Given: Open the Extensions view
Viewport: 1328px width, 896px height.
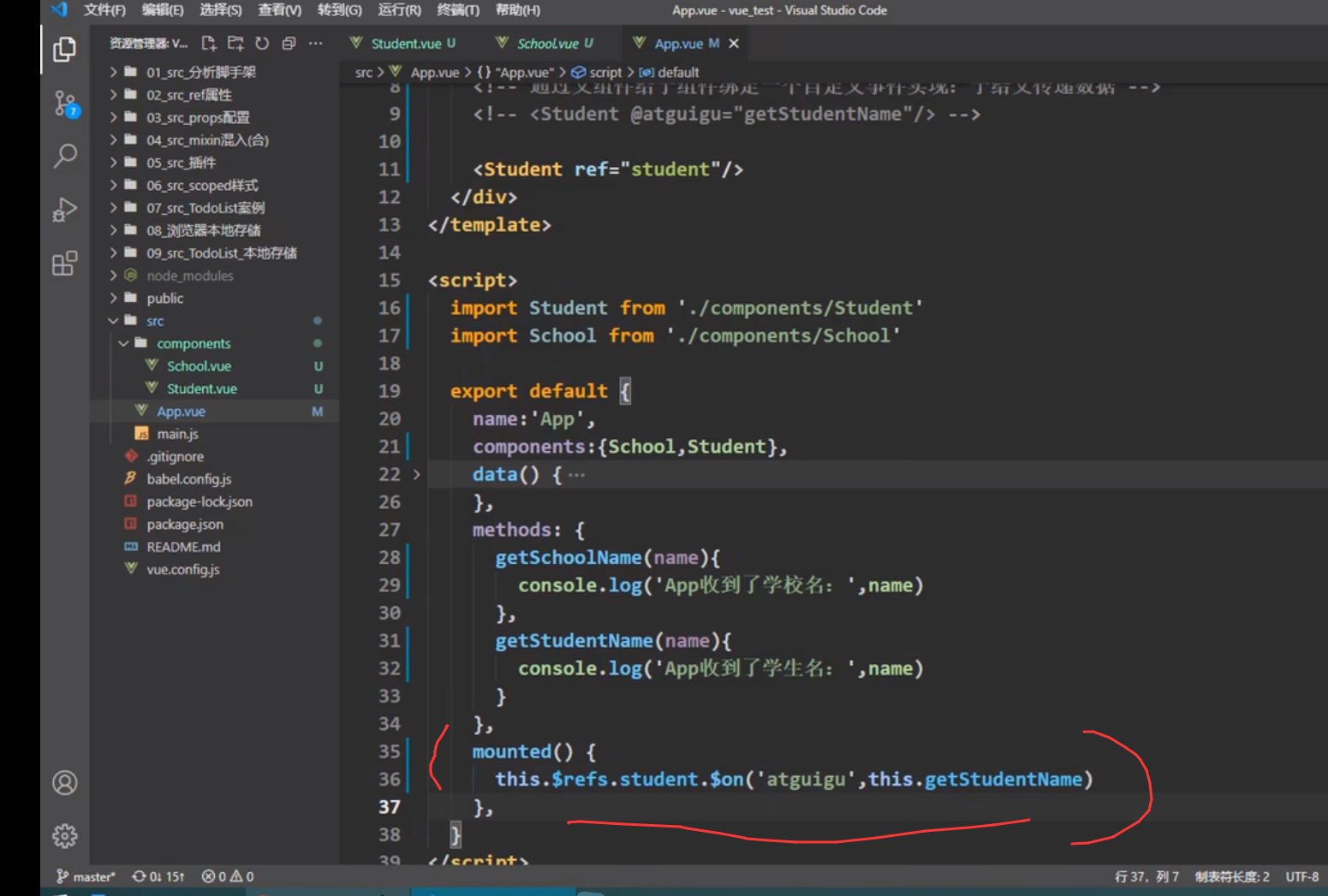Looking at the screenshot, I should tap(64, 263).
